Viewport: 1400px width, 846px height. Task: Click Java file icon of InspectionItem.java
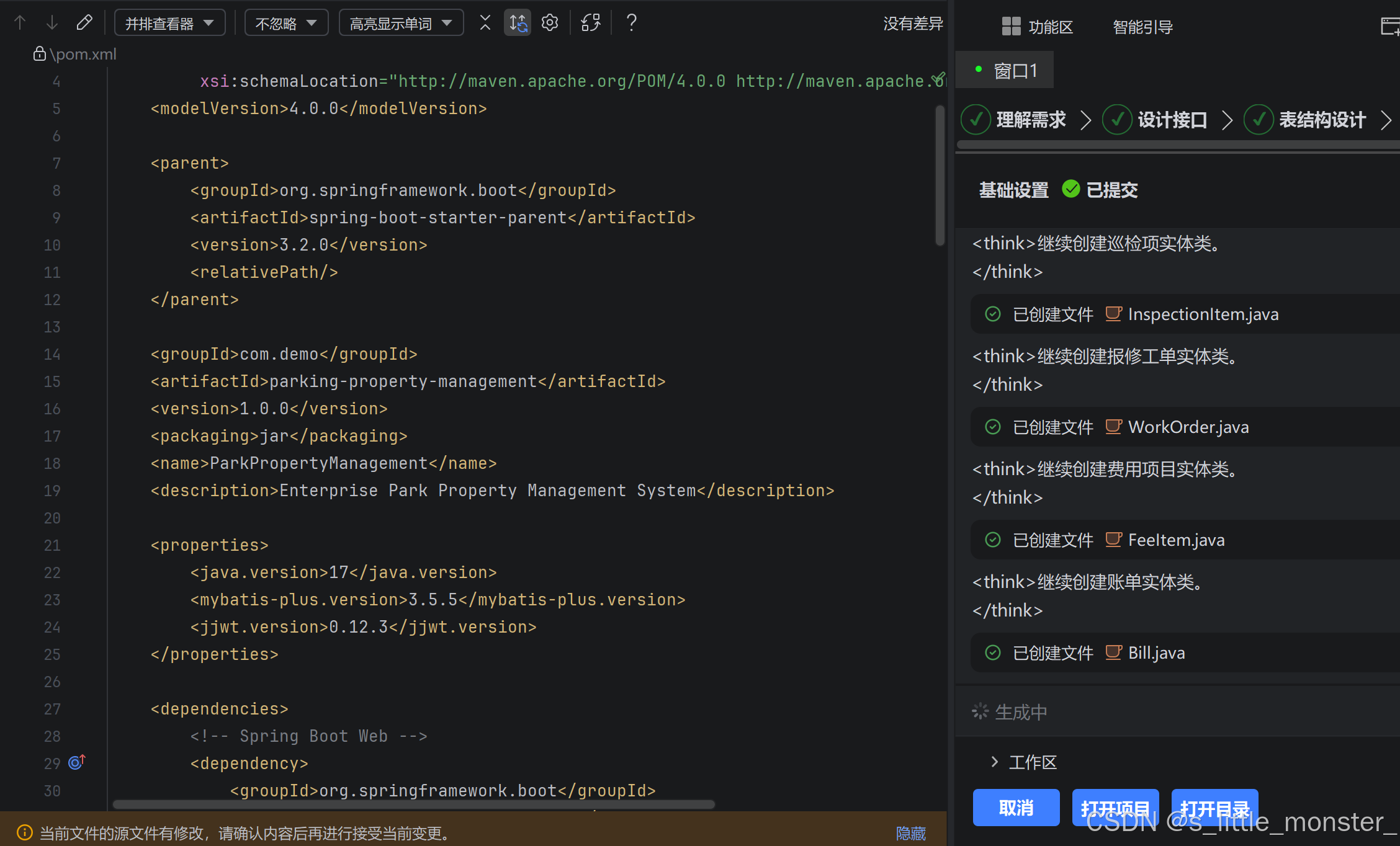pyautogui.click(x=1113, y=314)
